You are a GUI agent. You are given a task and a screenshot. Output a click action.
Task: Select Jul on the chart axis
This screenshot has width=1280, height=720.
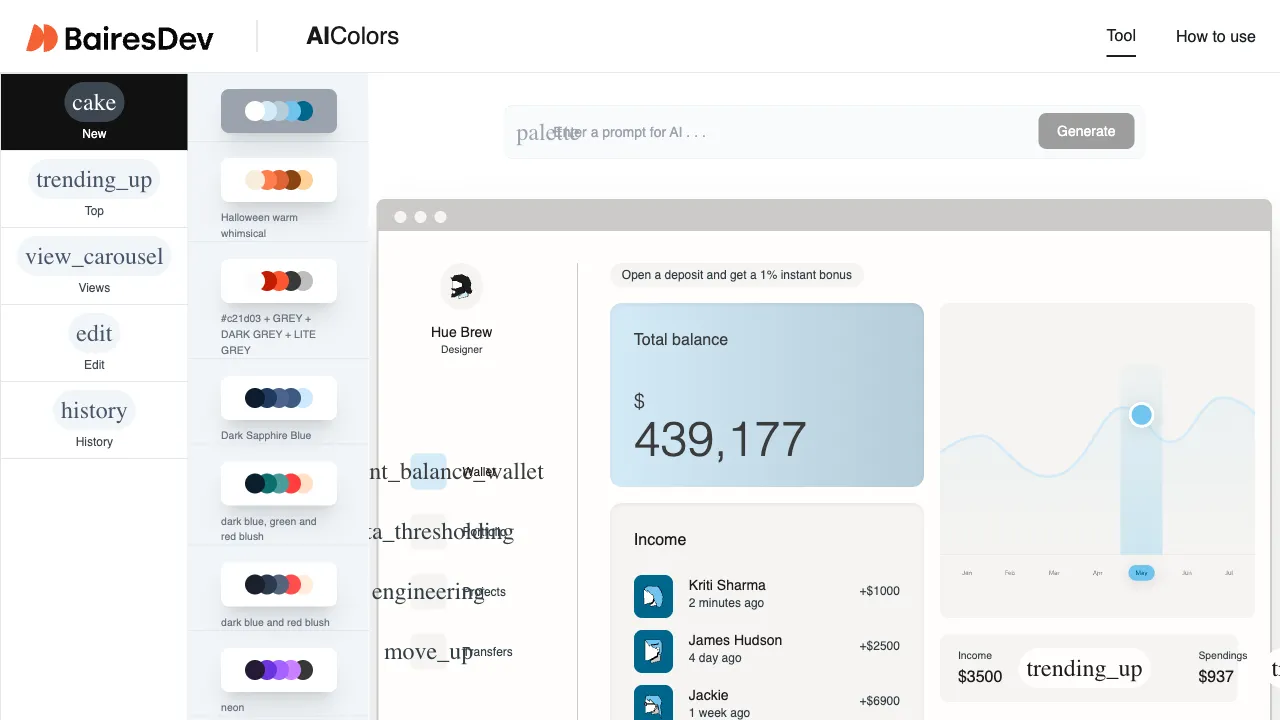(x=1229, y=573)
